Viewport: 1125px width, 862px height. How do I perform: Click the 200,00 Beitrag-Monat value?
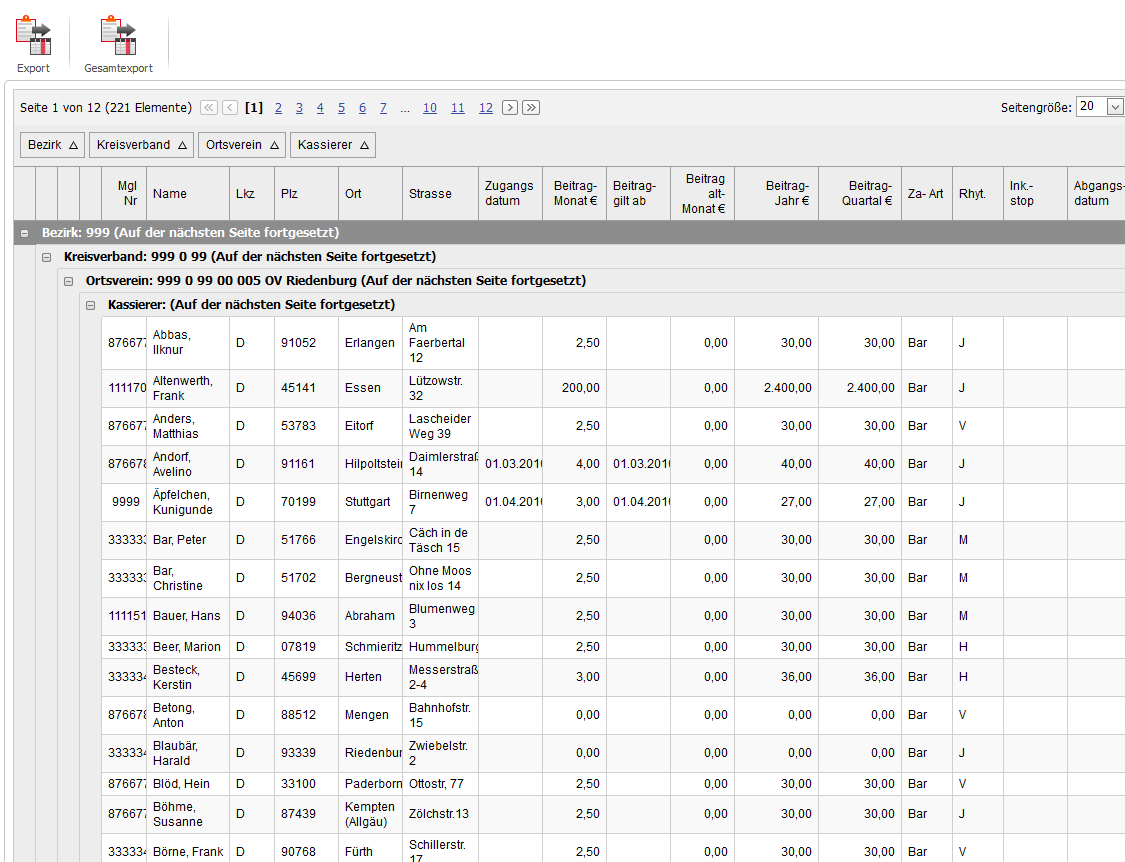580,388
